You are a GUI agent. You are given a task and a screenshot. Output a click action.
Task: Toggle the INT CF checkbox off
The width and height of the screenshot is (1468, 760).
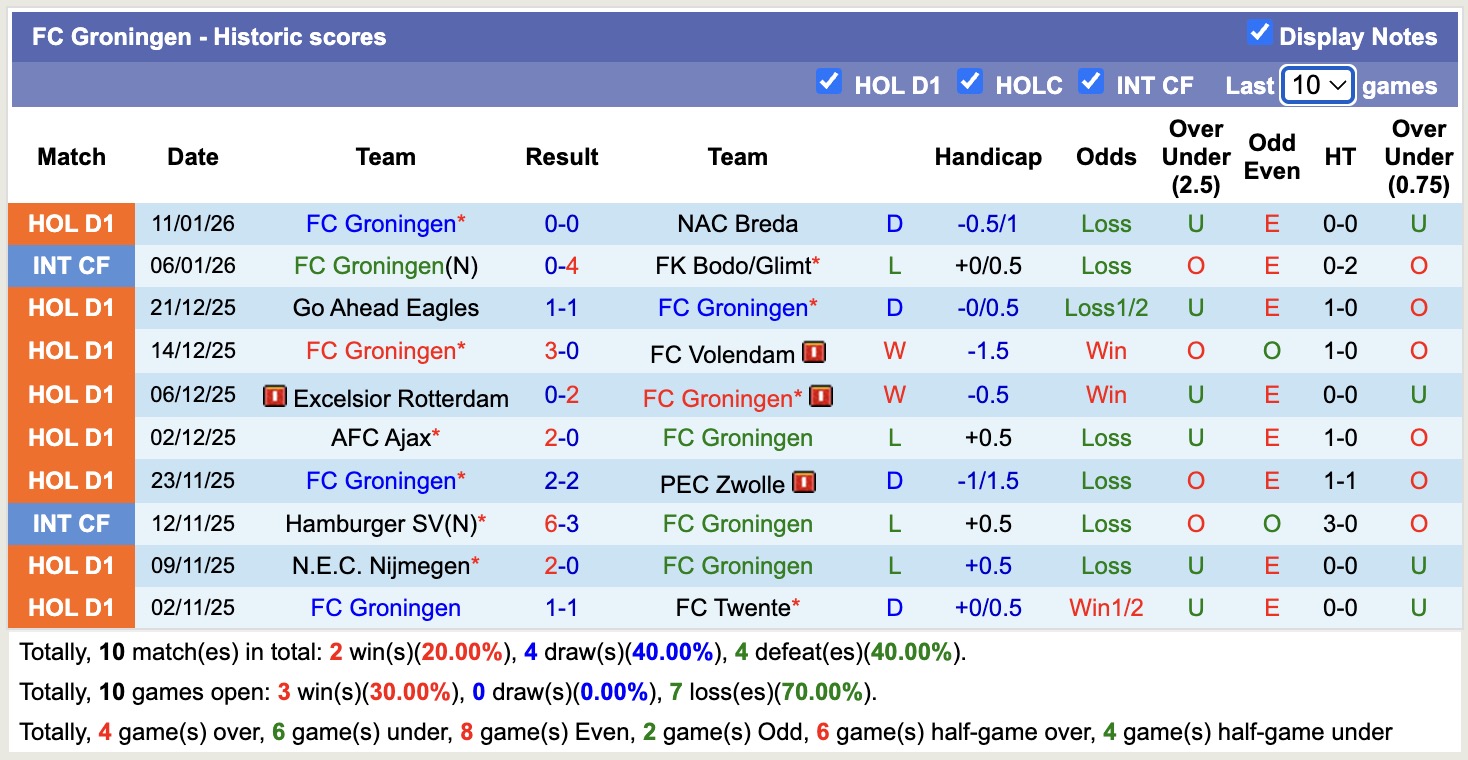1089,83
